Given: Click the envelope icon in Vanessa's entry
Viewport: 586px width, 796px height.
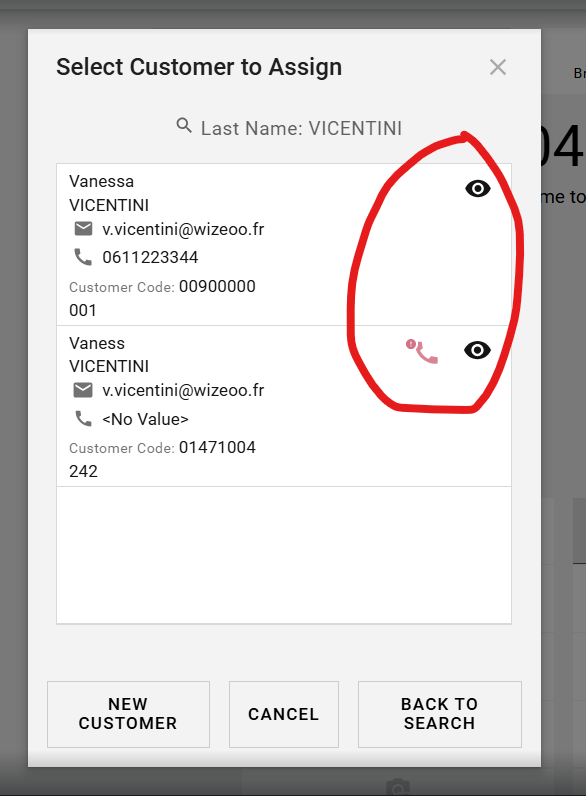Looking at the screenshot, I should (83, 229).
